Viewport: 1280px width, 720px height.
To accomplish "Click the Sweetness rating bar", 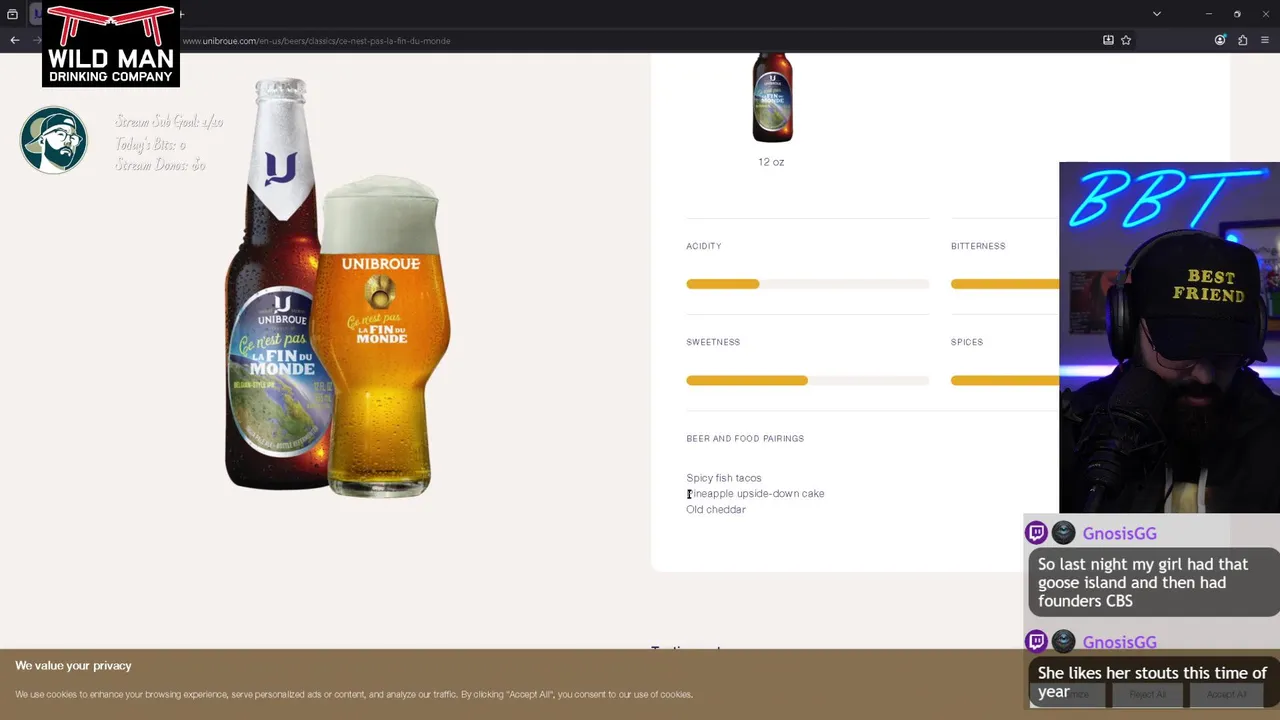I will click(808, 380).
